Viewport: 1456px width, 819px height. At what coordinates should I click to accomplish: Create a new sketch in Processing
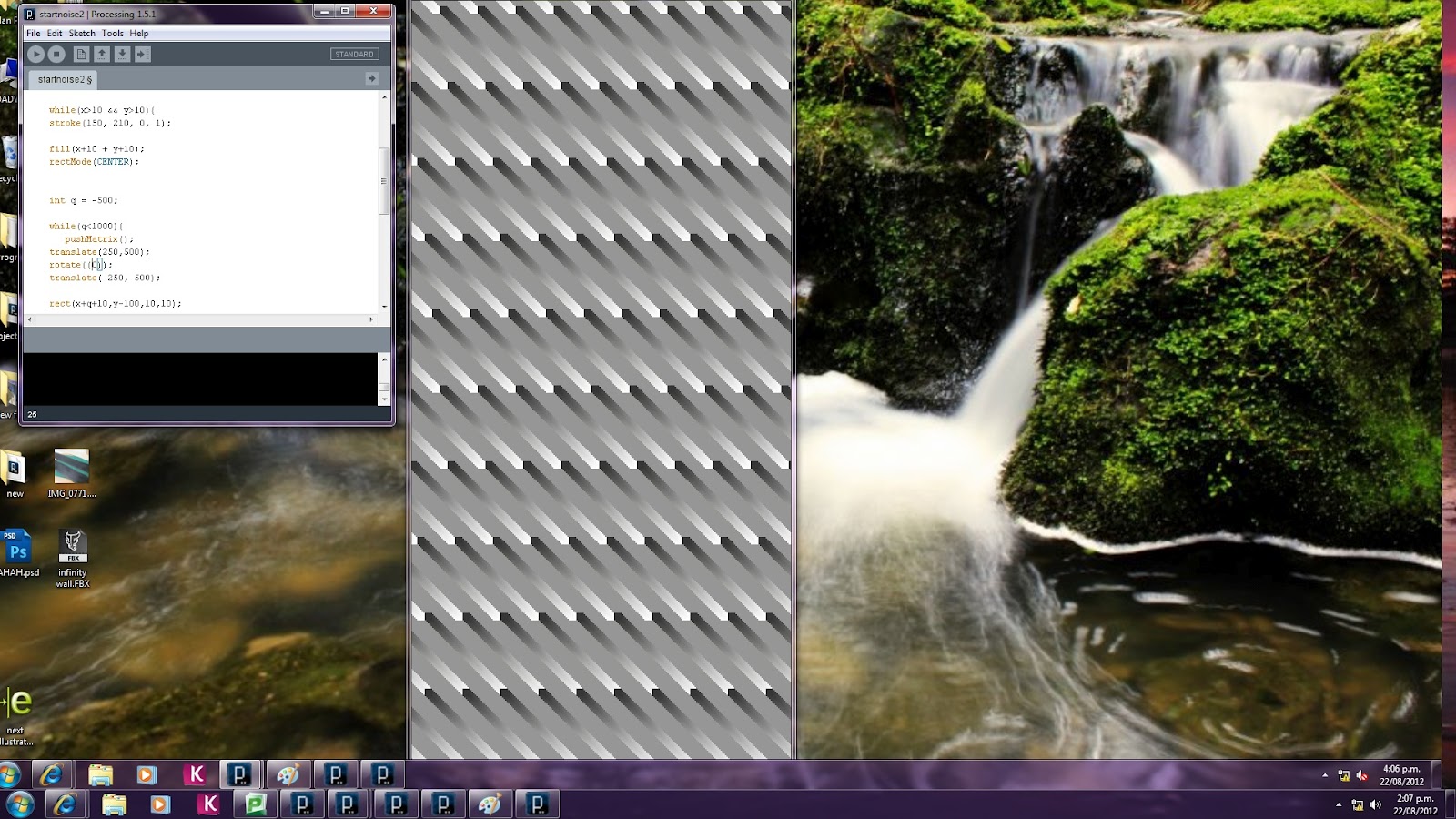click(82, 54)
